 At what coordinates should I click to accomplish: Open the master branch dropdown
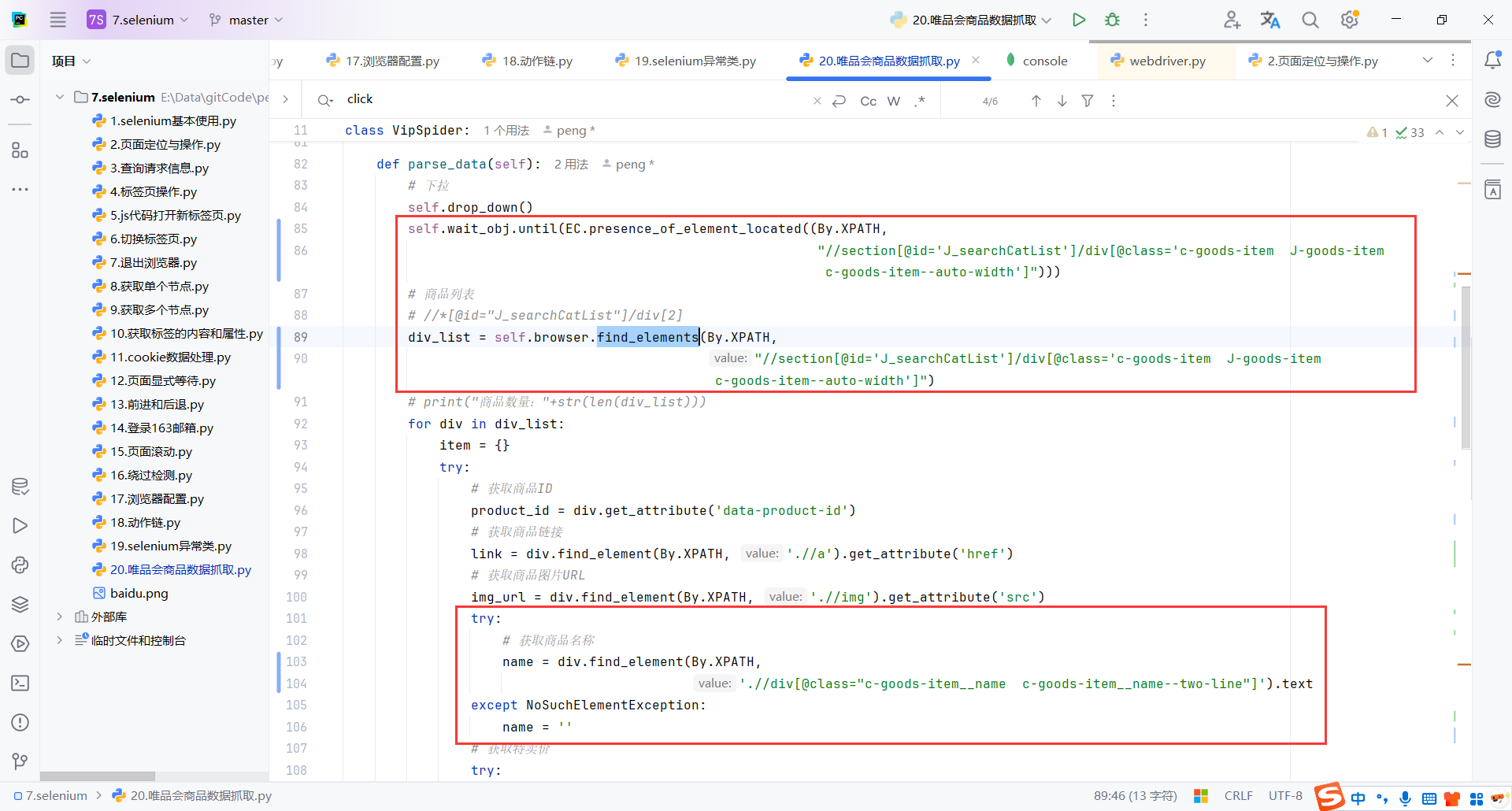click(246, 20)
